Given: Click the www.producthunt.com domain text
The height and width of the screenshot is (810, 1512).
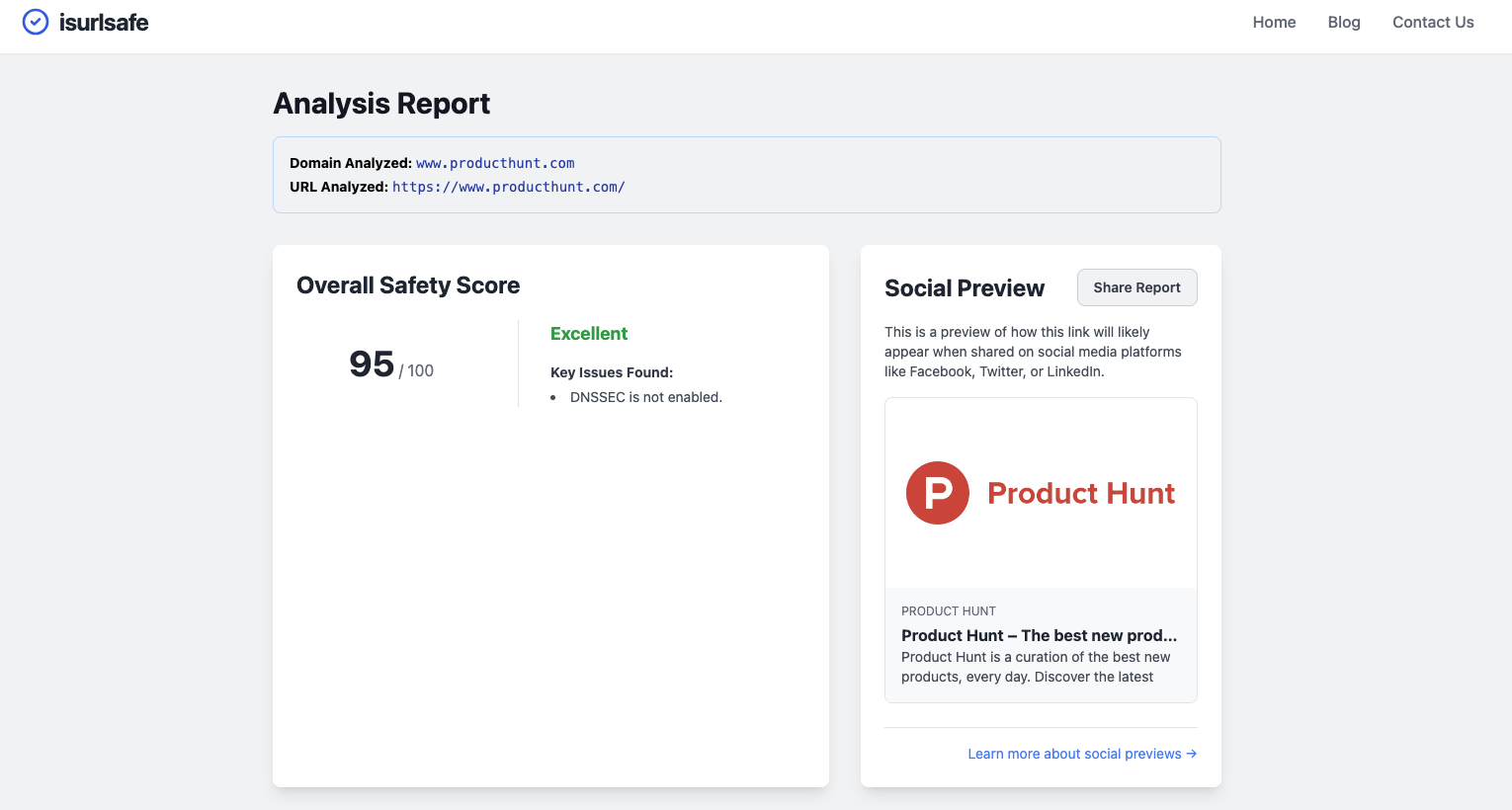Looking at the screenshot, I should coord(495,163).
